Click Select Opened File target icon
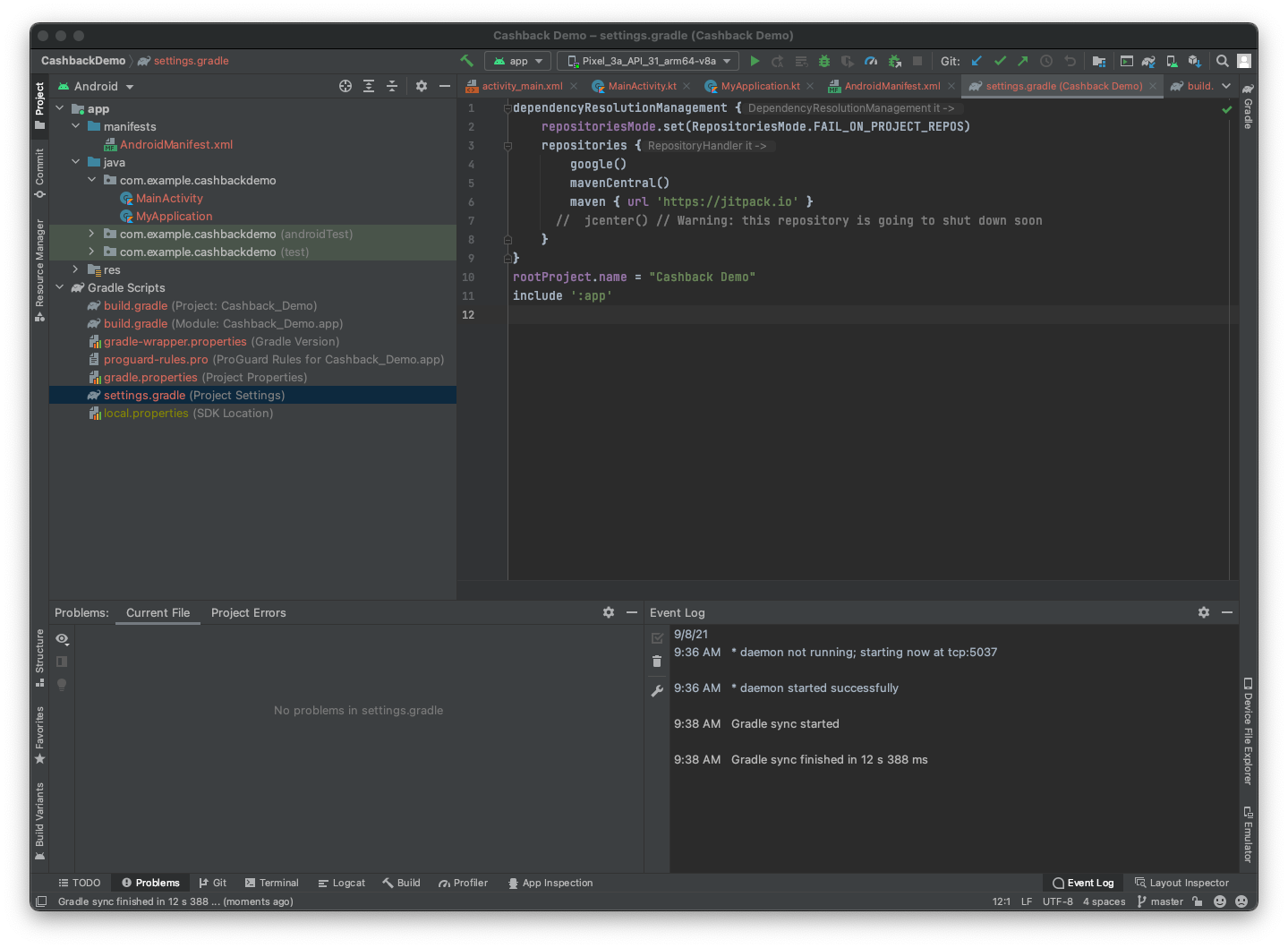The image size is (1288, 948). 345,86
